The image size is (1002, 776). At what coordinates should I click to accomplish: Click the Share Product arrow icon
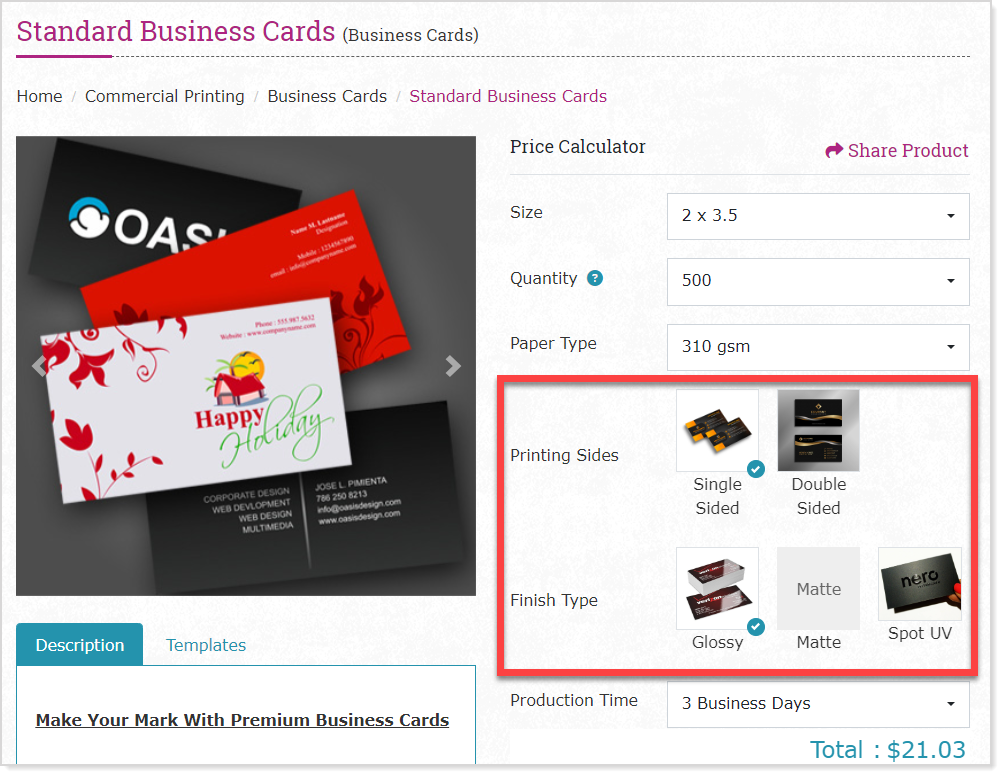pos(834,151)
